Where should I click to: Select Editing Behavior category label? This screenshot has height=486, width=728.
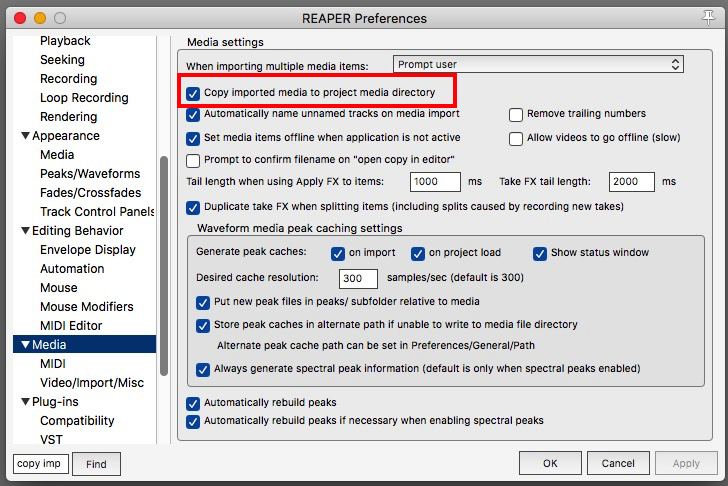(x=78, y=231)
